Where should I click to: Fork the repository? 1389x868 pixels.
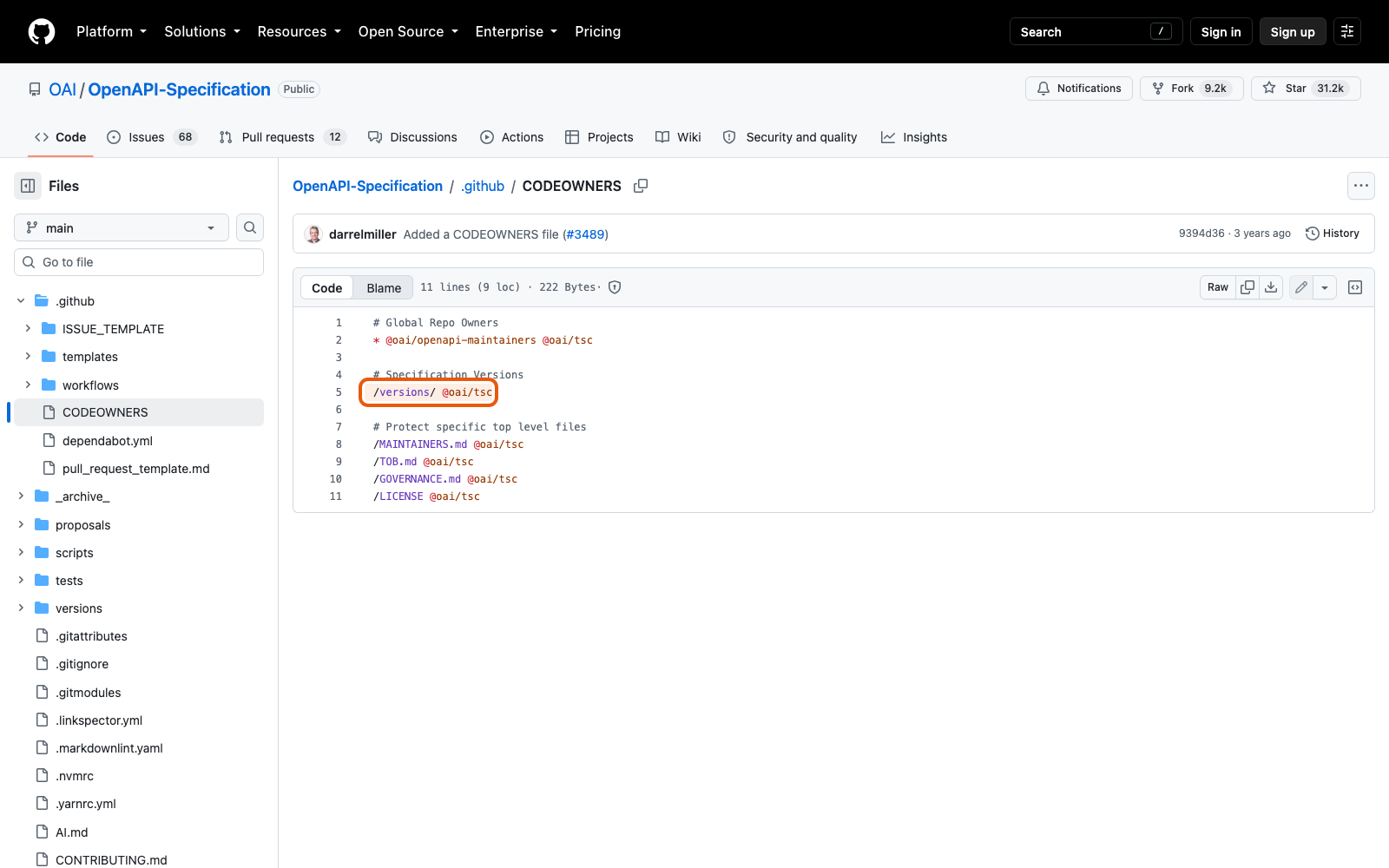[x=1192, y=89]
